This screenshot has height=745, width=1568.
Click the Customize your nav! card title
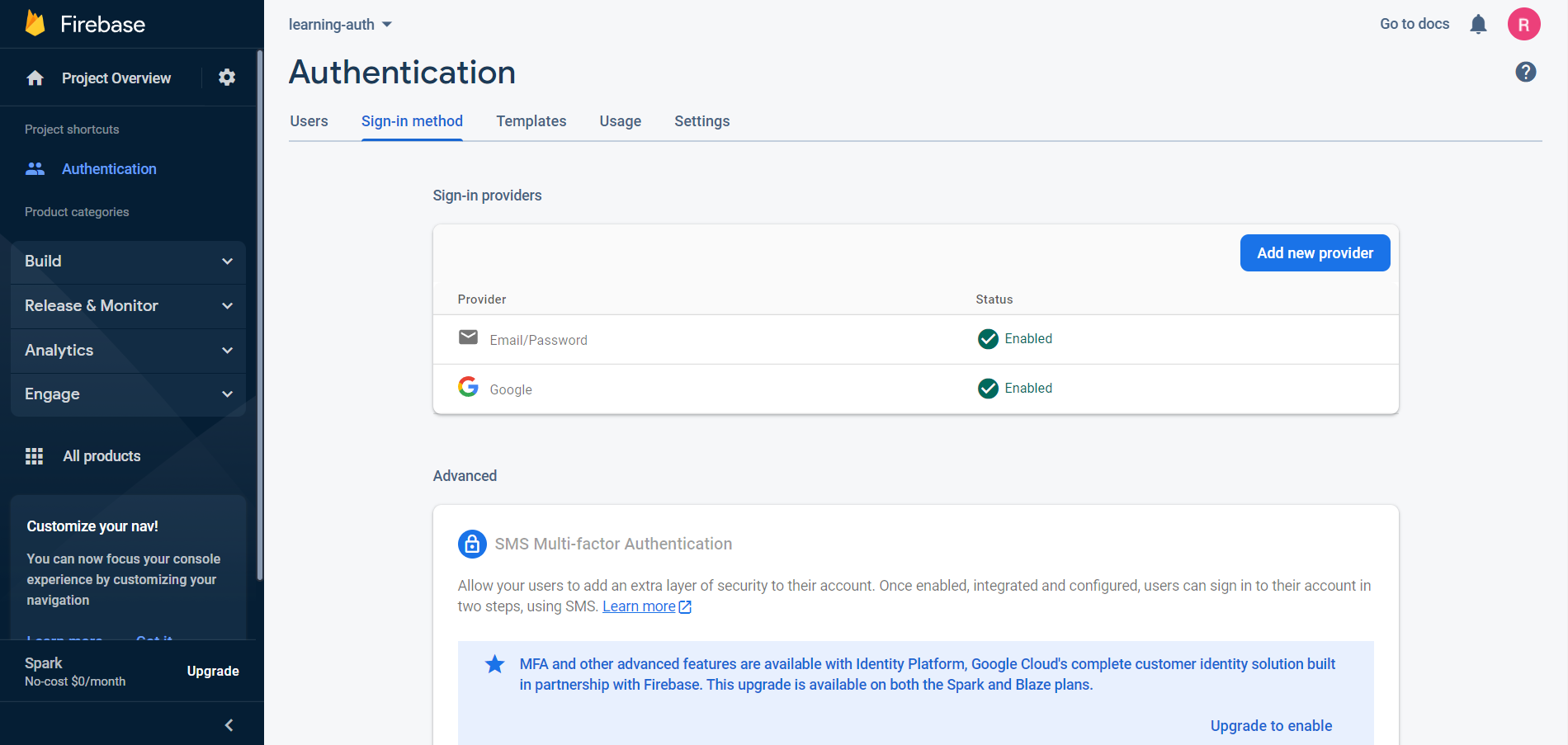pos(92,526)
